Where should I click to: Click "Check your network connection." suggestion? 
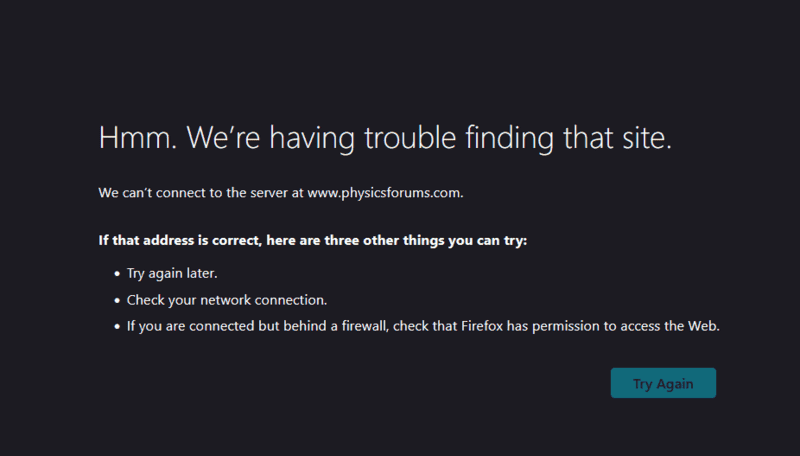click(227, 299)
